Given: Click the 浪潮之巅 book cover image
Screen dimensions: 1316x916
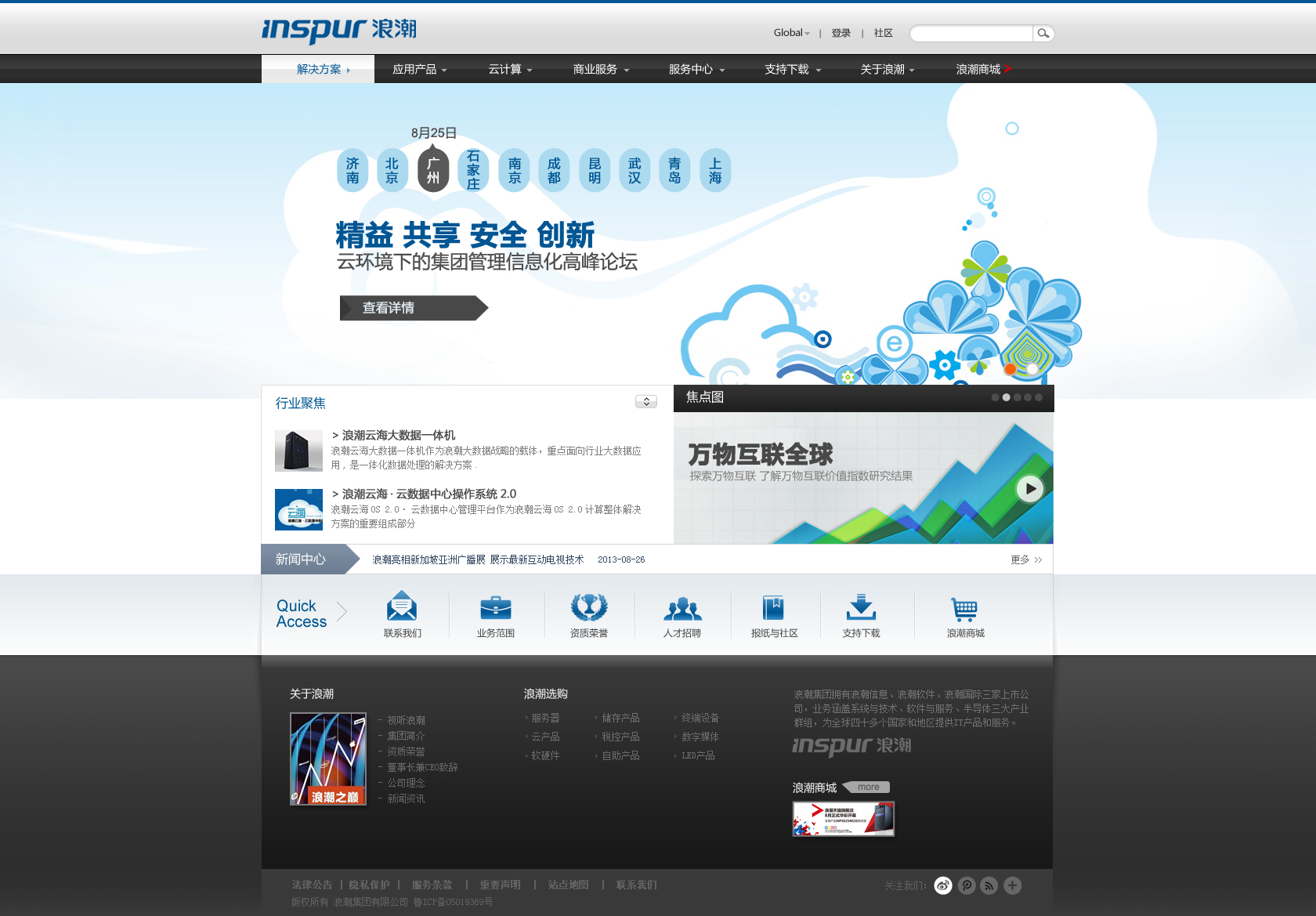Looking at the screenshot, I should (328, 759).
